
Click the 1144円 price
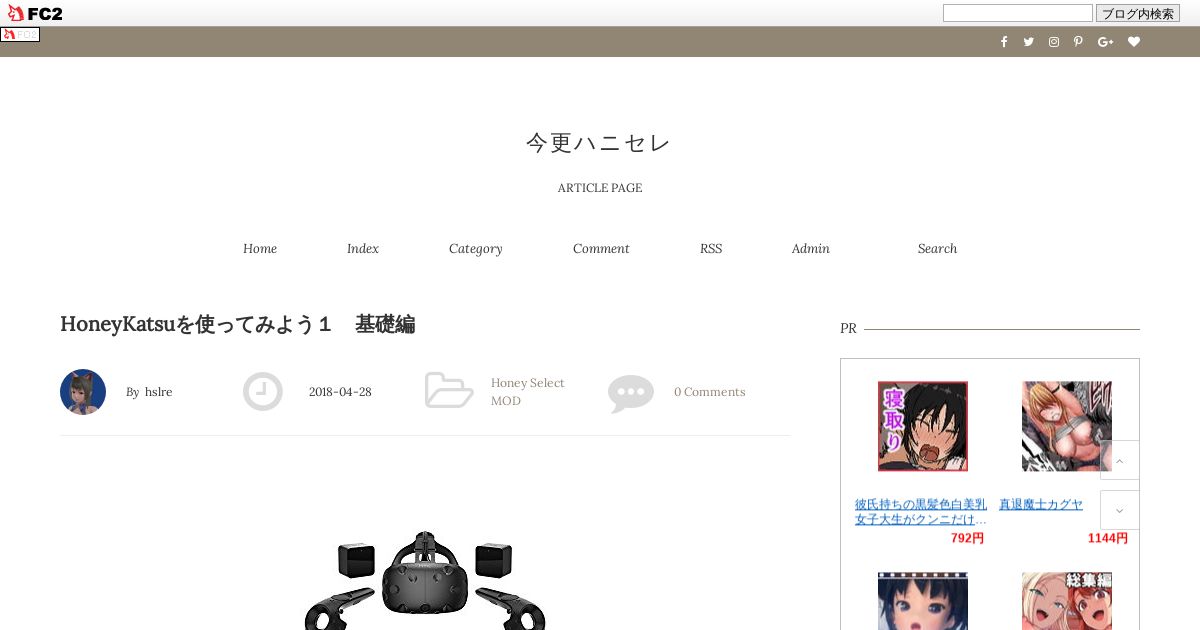pos(1108,538)
